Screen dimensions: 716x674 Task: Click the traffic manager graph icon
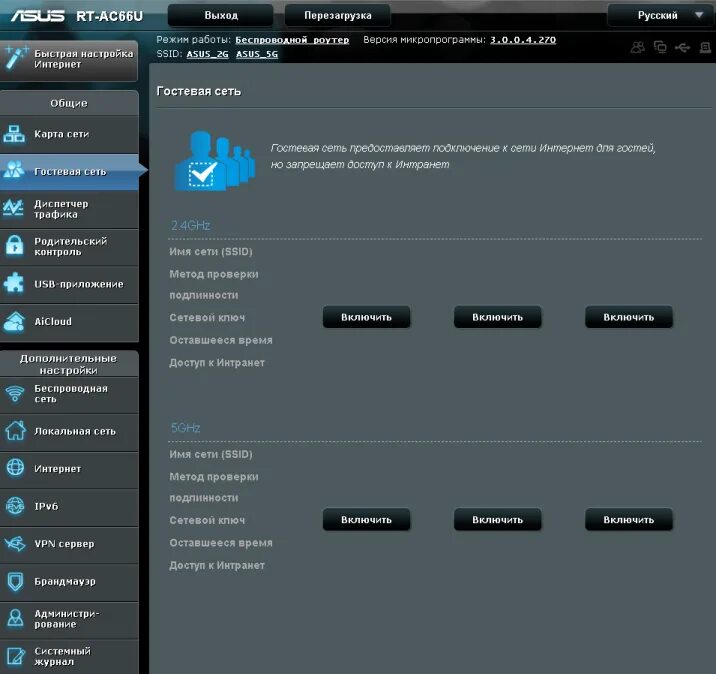[x=14, y=208]
